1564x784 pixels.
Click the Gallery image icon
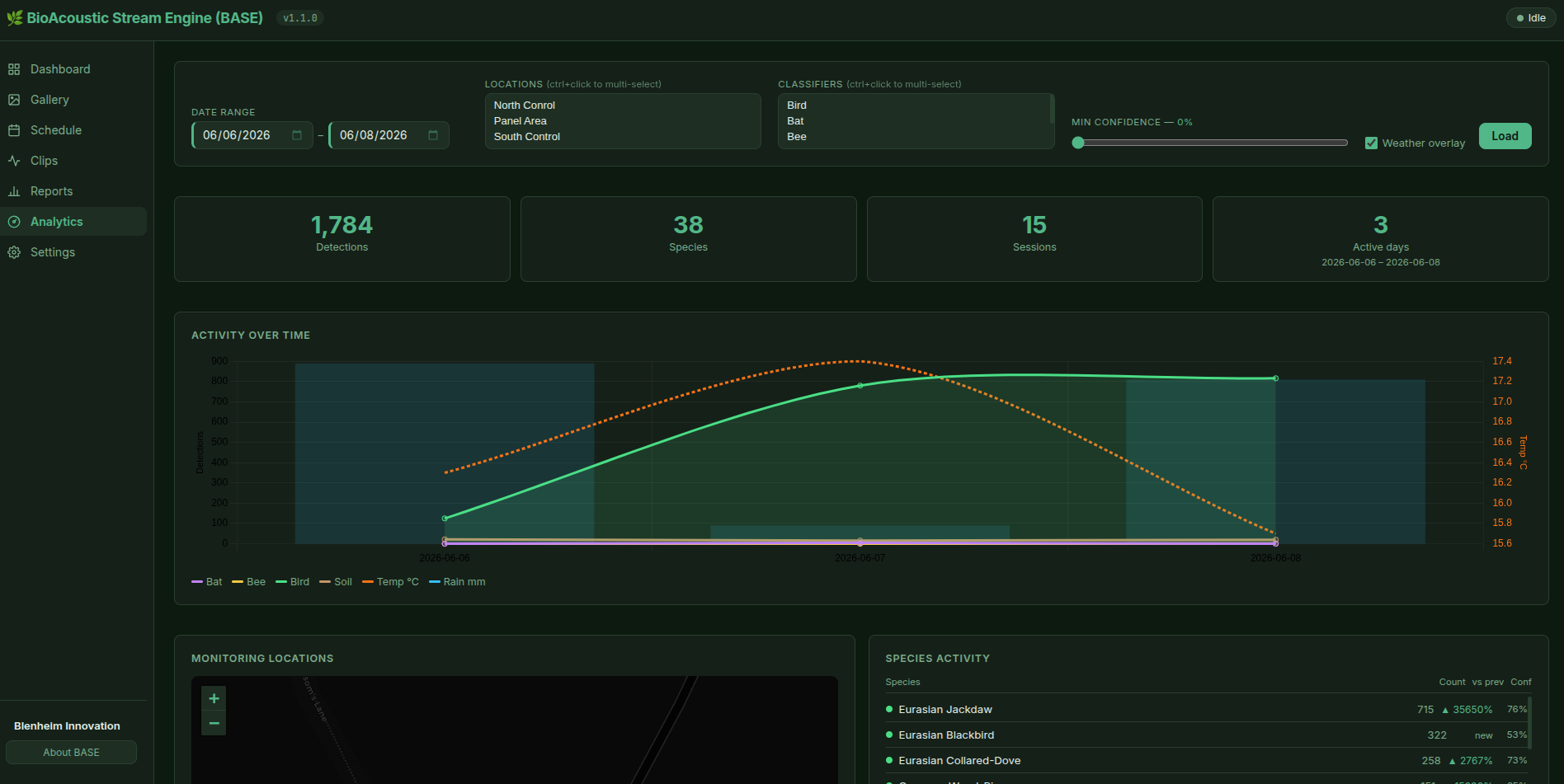pos(14,100)
